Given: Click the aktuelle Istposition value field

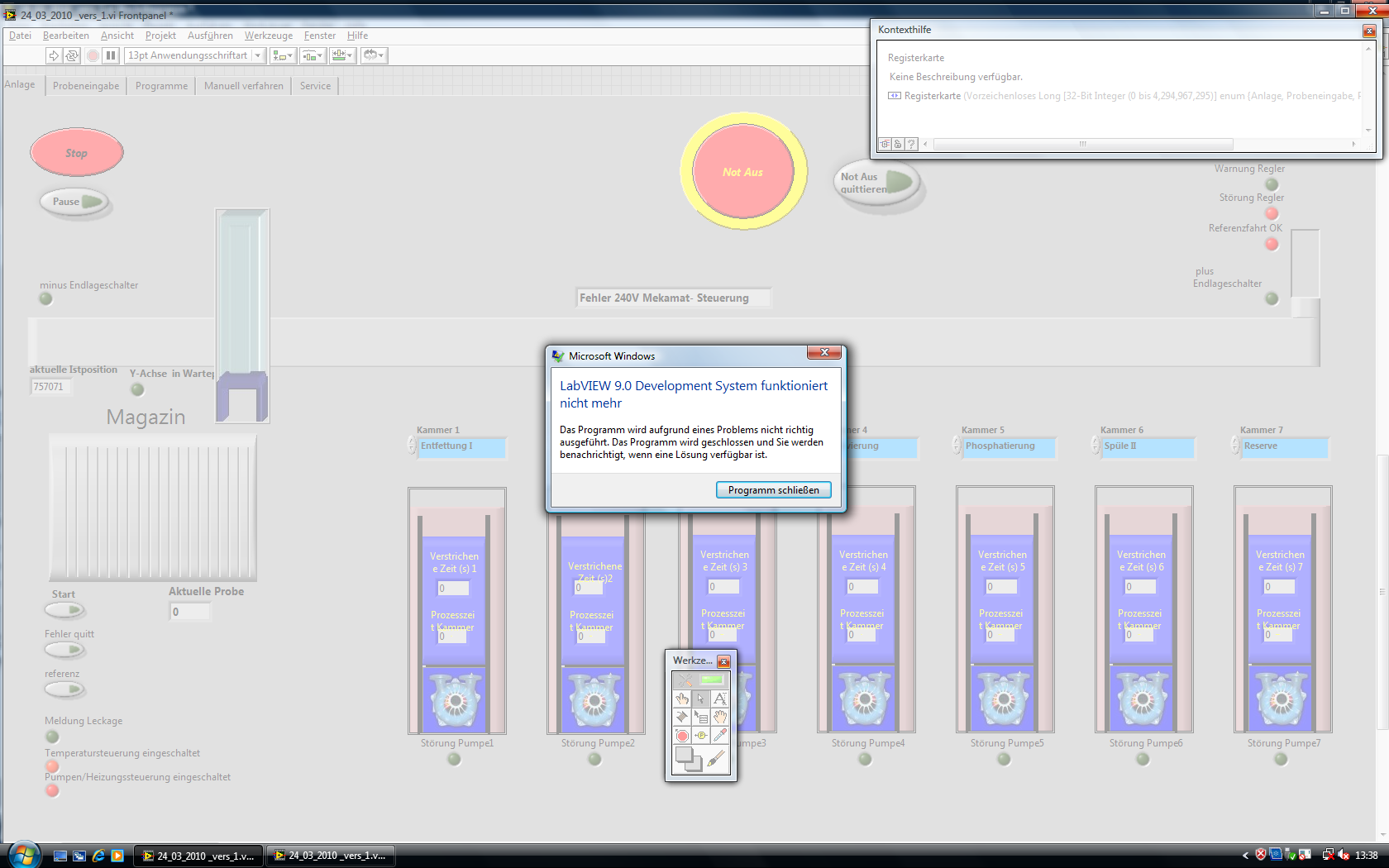Looking at the screenshot, I should click(x=50, y=387).
